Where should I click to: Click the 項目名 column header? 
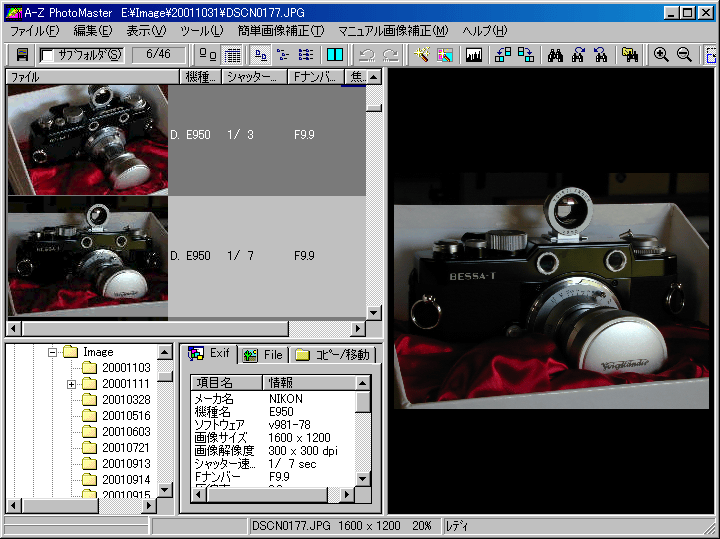(x=227, y=382)
